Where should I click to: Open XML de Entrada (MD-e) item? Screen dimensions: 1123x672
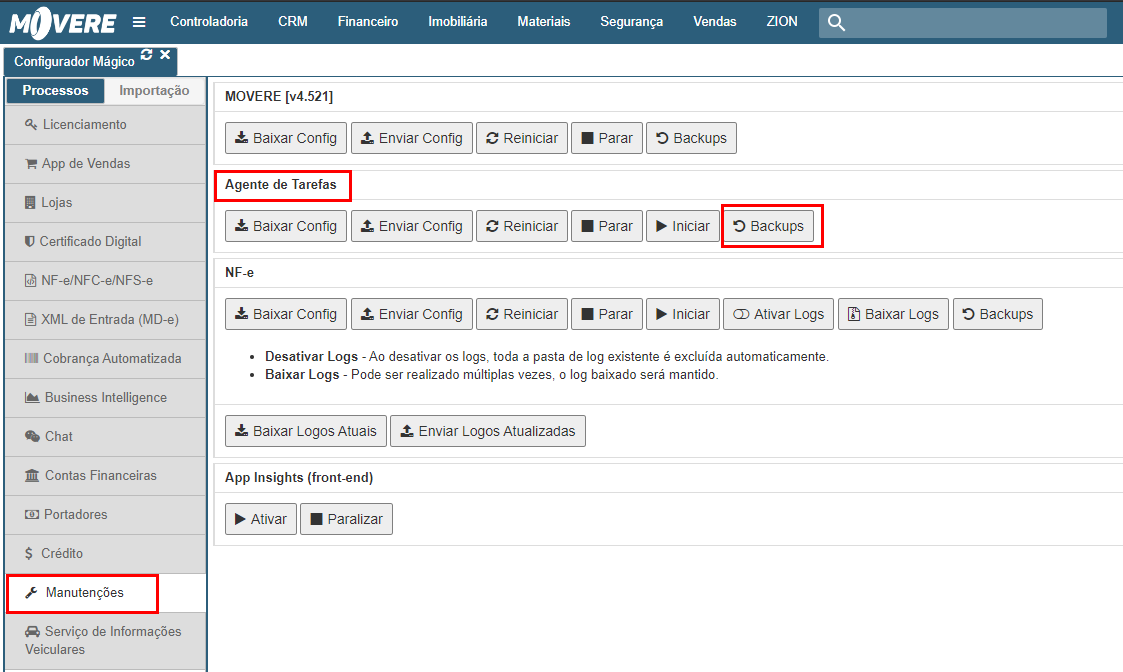(105, 320)
